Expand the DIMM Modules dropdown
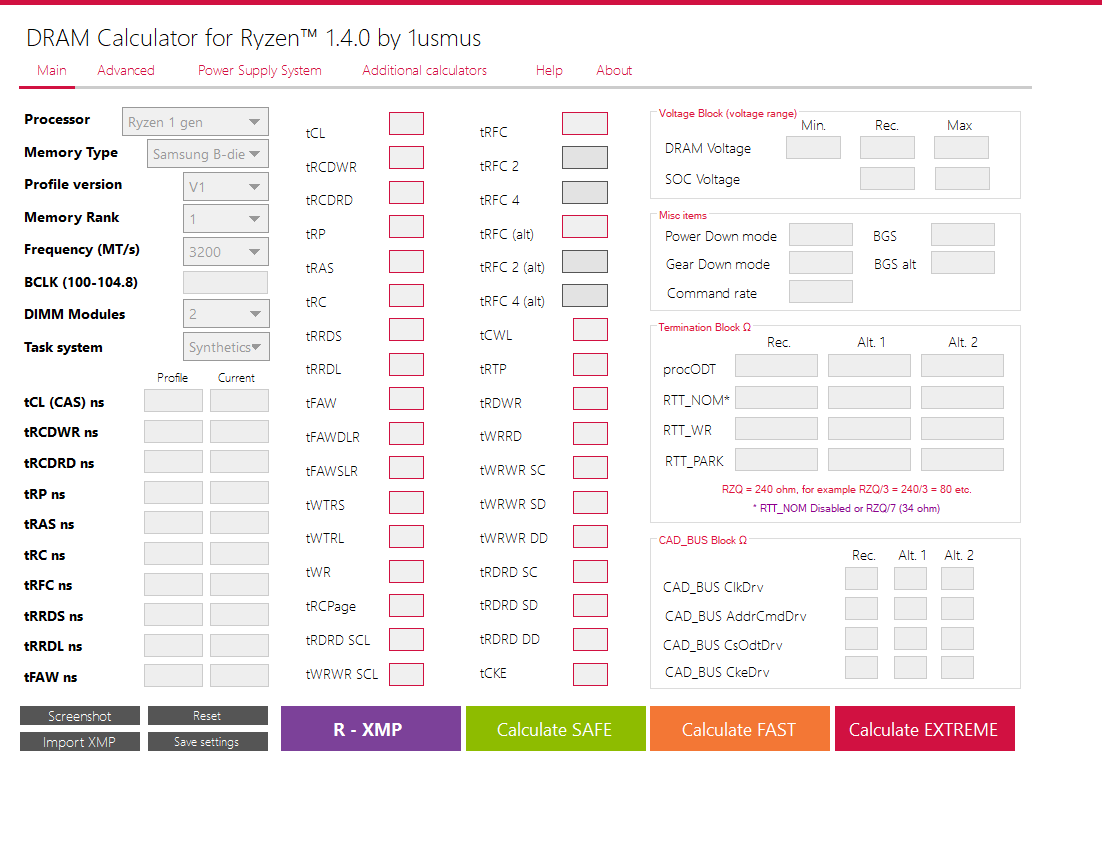 pos(226,313)
